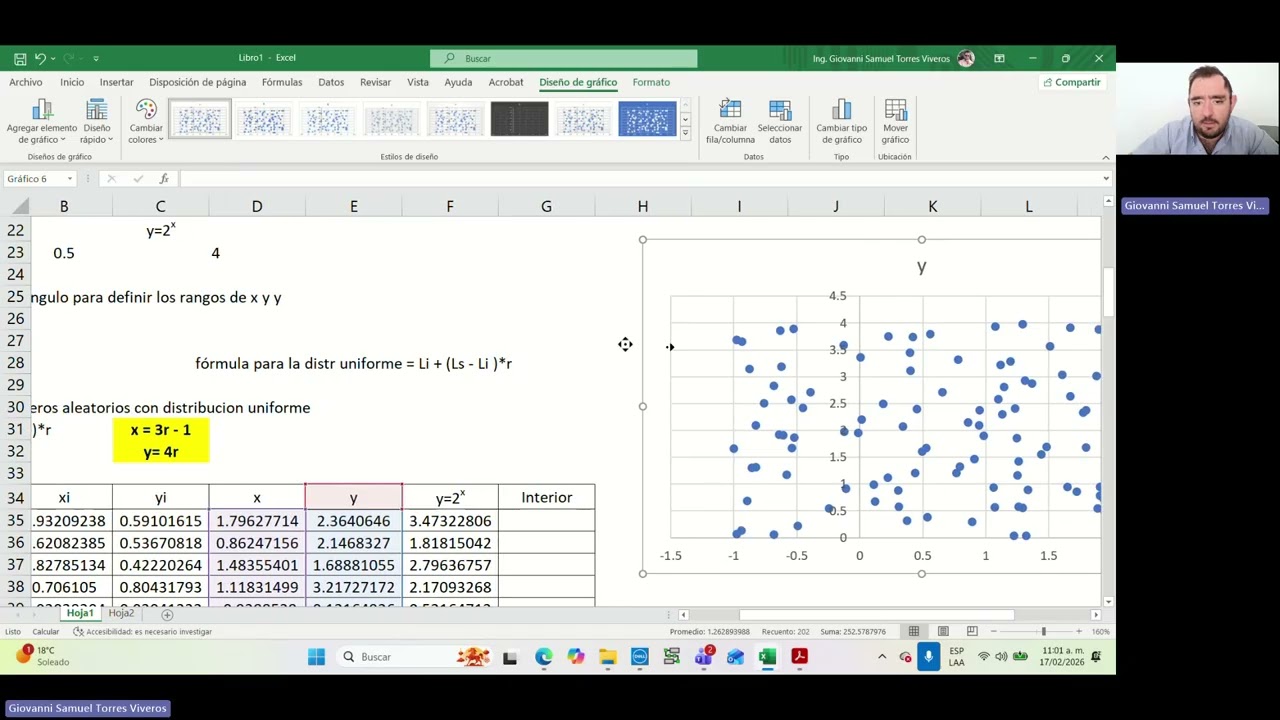Click the microphone icon in system tray
1280x720 pixels.
[928, 657]
